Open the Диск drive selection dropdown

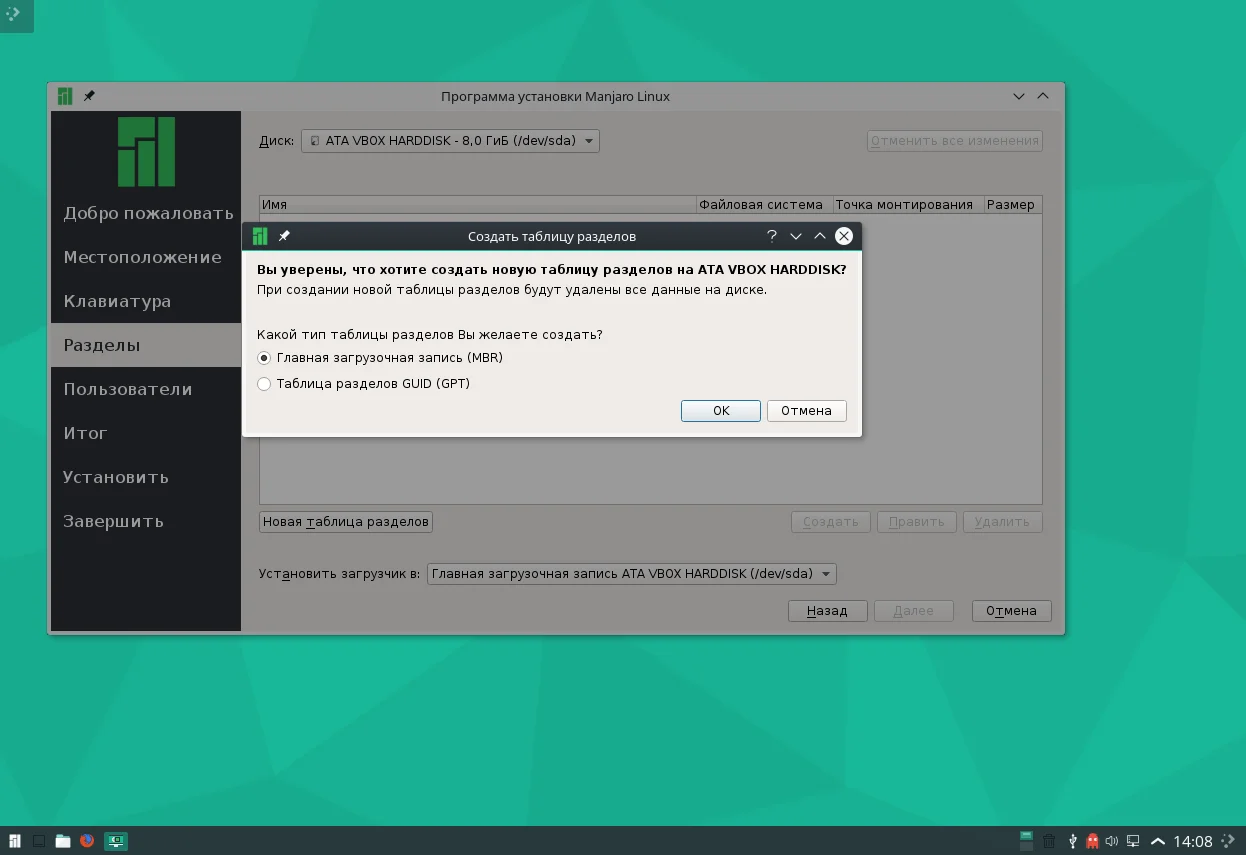click(x=450, y=141)
